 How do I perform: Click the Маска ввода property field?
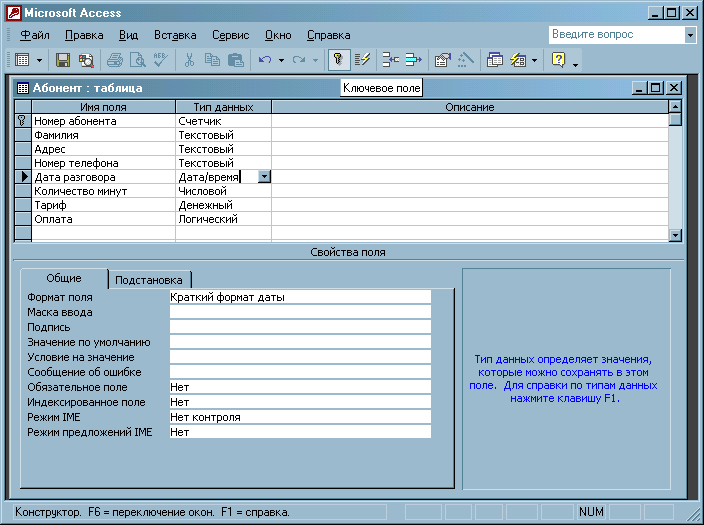(x=300, y=312)
